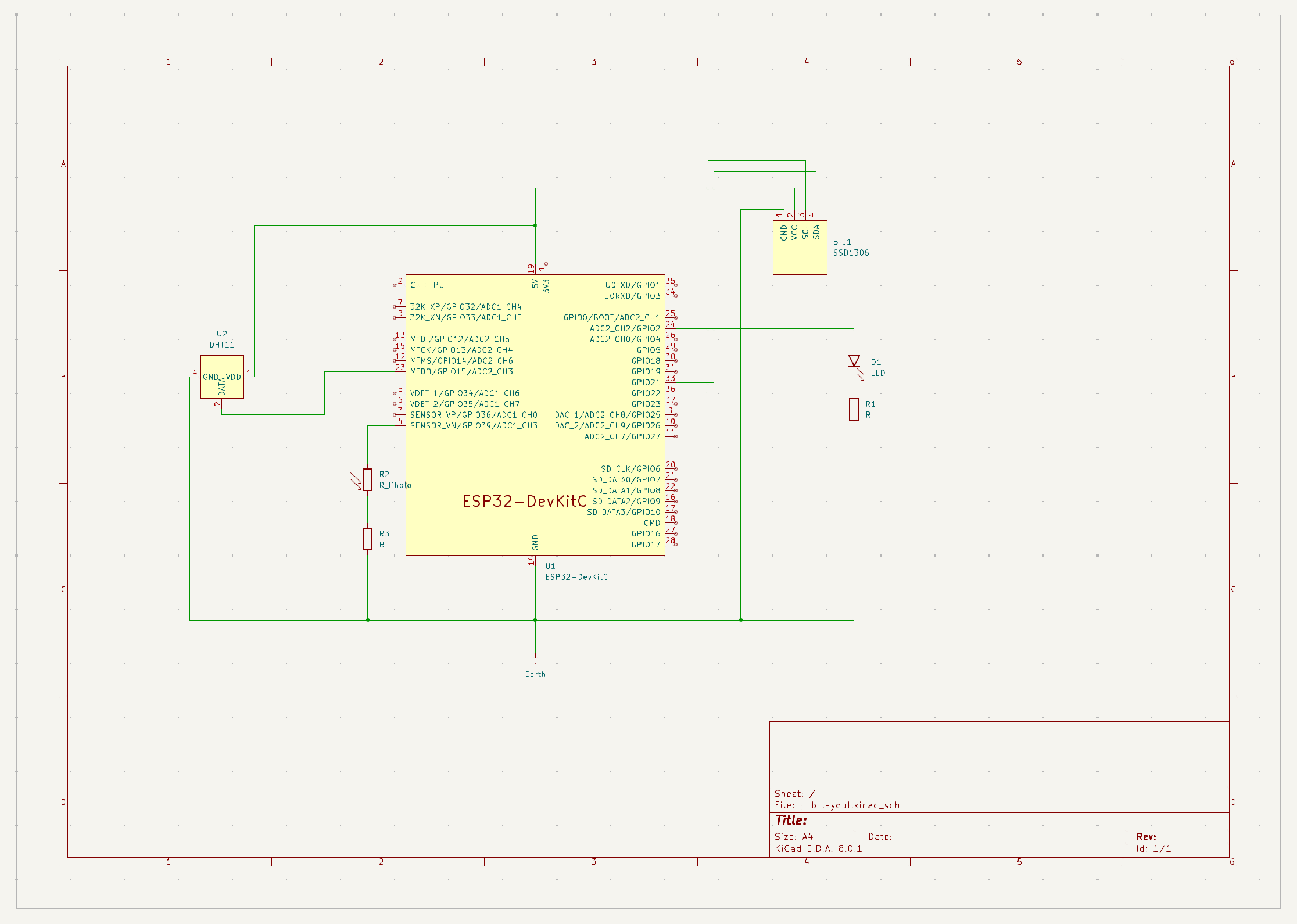Click the 5V pin label on ESP32
This screenshot has height=924, width=1297.
pos(535,284)
